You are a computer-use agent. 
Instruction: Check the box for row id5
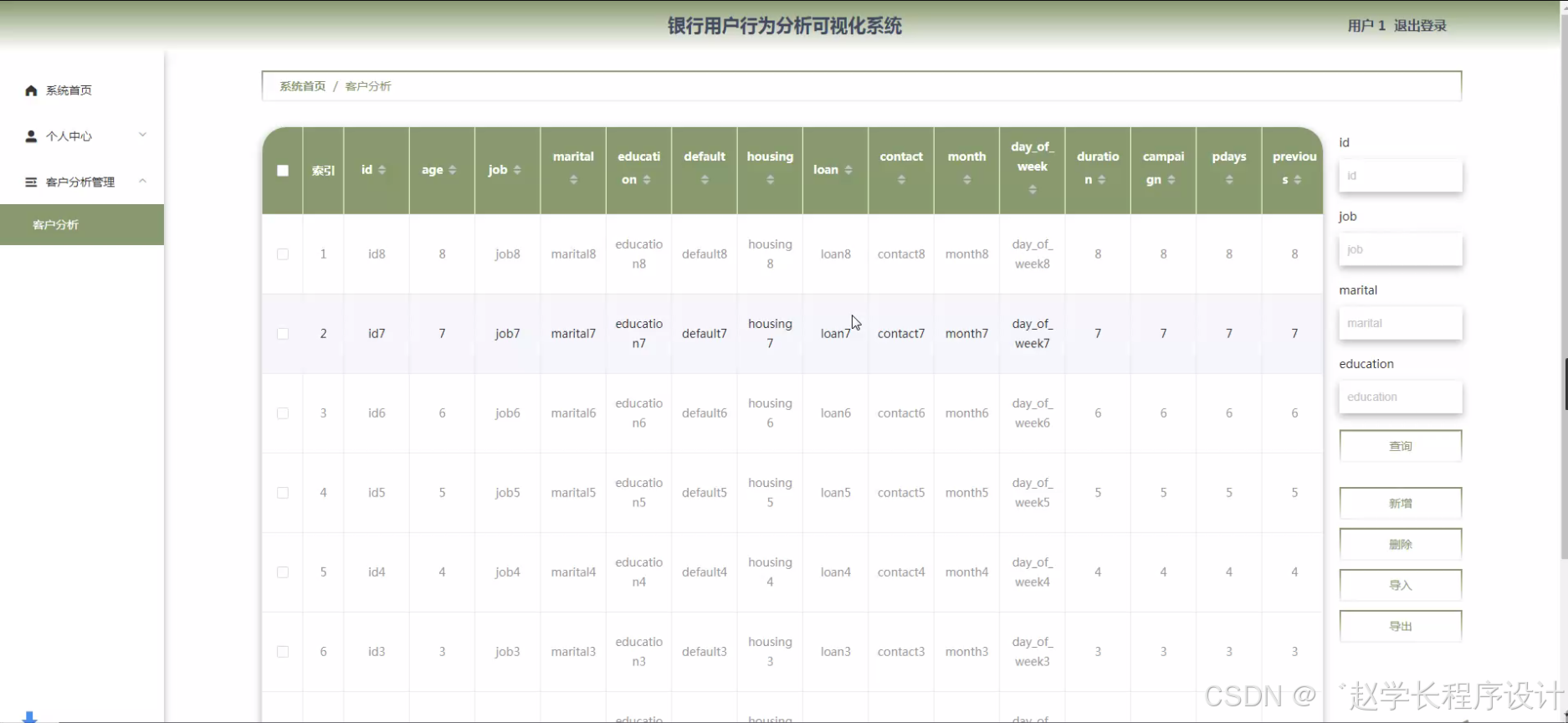pyautogui.click(x=283, y=493)
